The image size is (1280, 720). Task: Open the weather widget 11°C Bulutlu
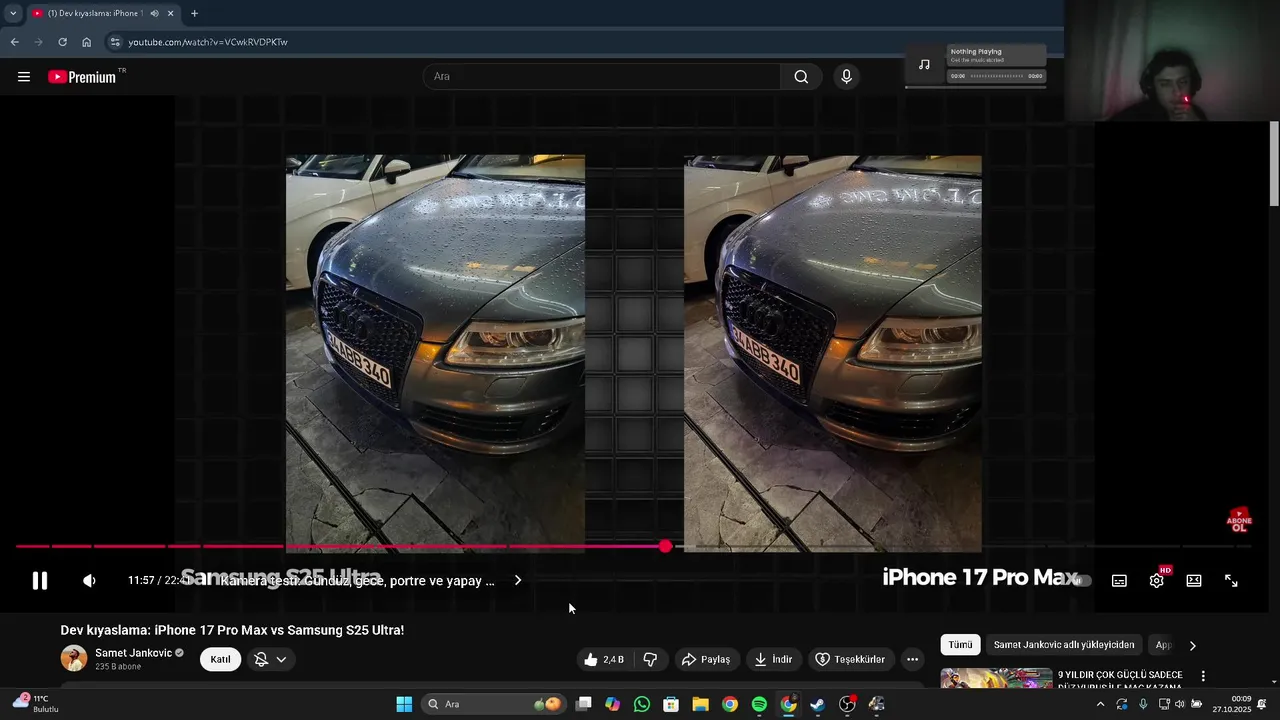click(36, 703)
